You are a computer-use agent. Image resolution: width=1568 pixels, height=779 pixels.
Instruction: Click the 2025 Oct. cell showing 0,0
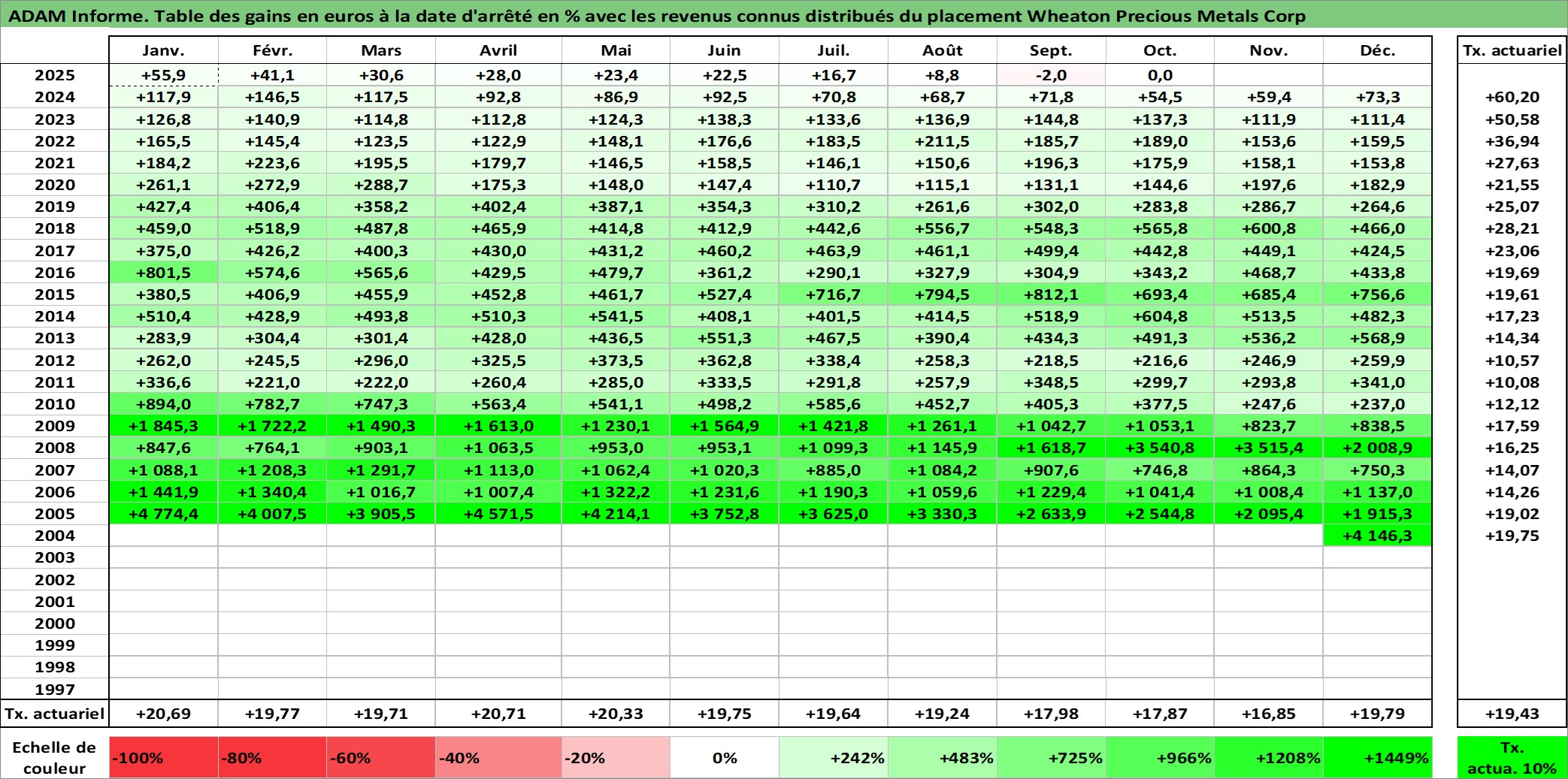(x=1160, y=75)
